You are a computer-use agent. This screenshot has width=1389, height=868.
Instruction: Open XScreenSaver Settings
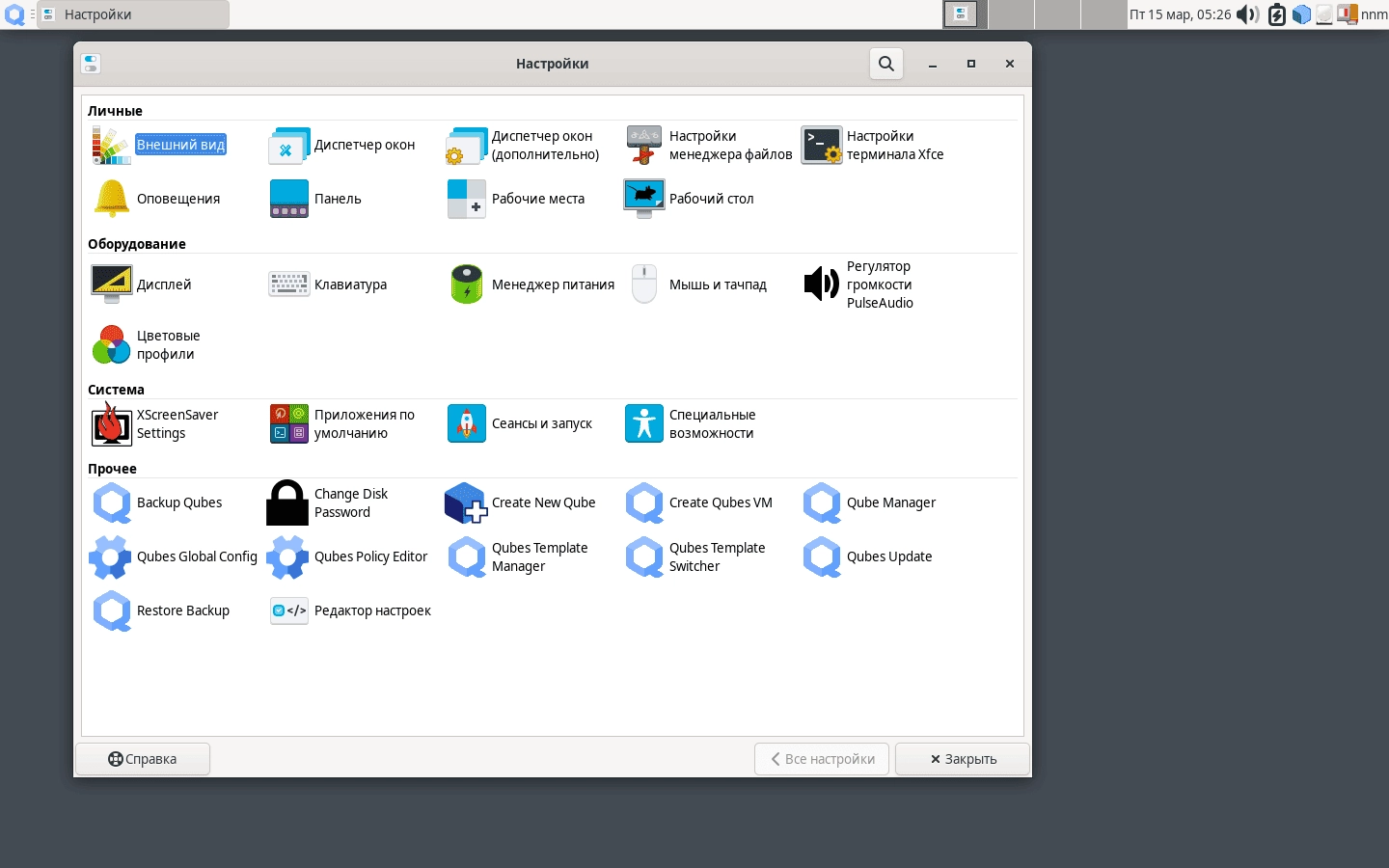(x=155, y=424)
